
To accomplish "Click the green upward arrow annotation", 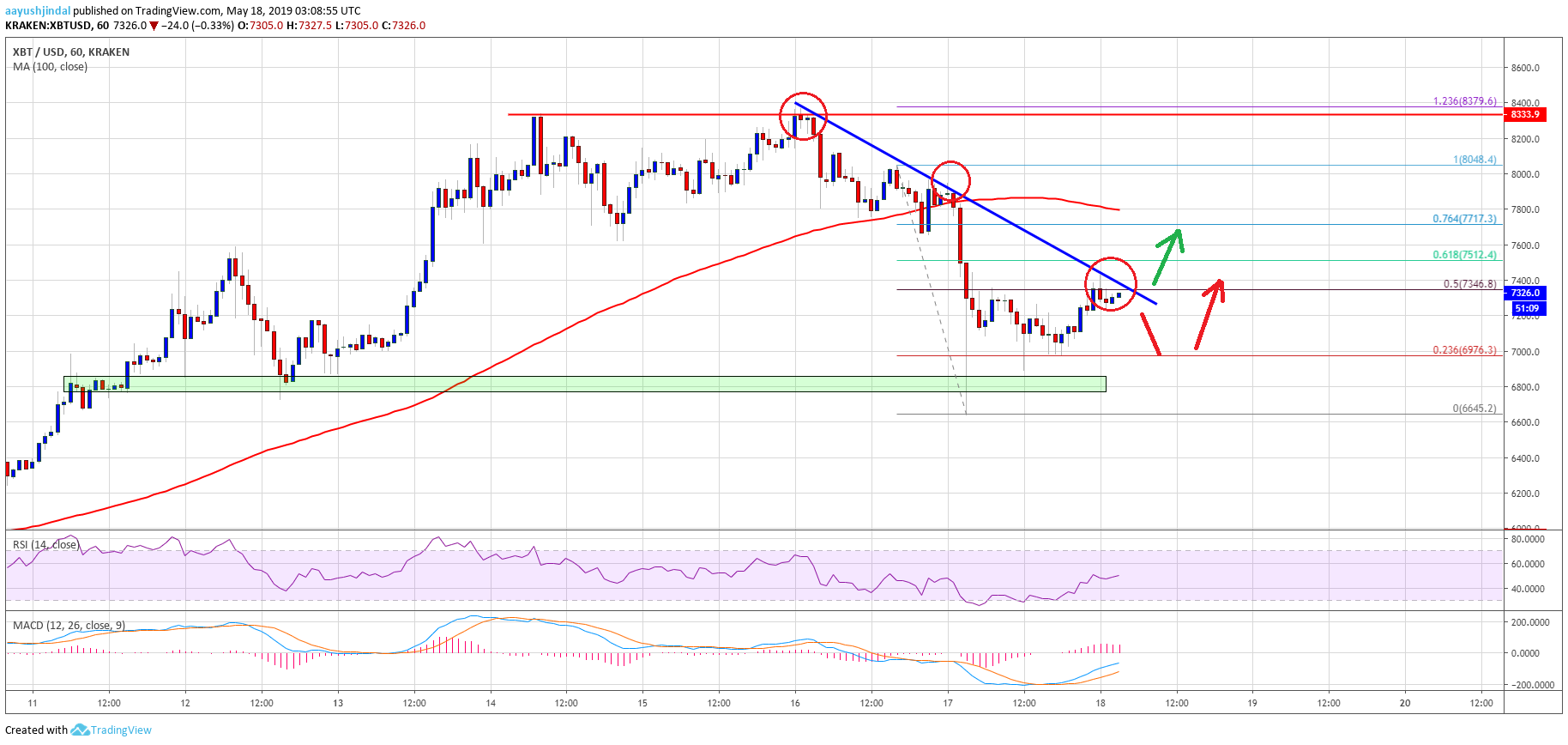I will (x=1168, y=255).
